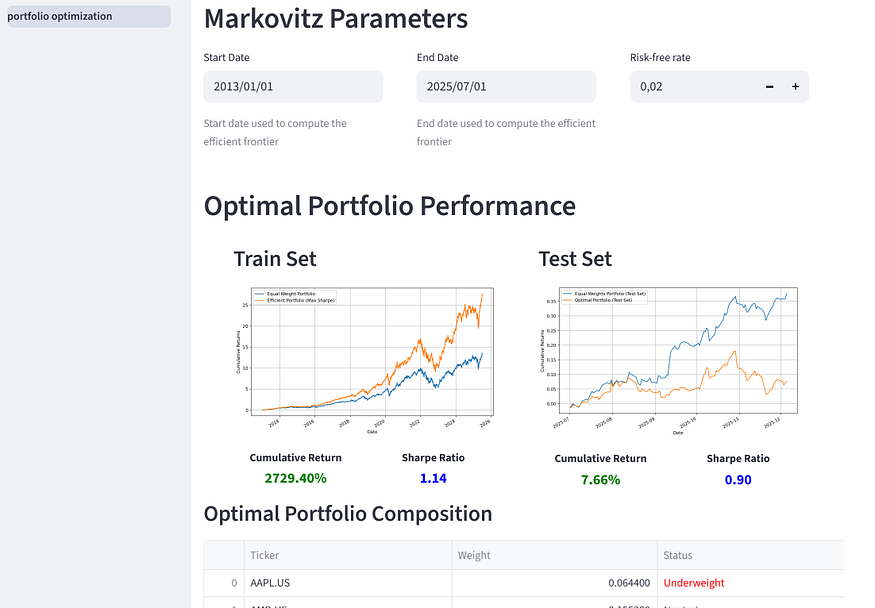Sort table by Weight column header
Viewport: 875px width, 608px height.
tap(553, 555)
